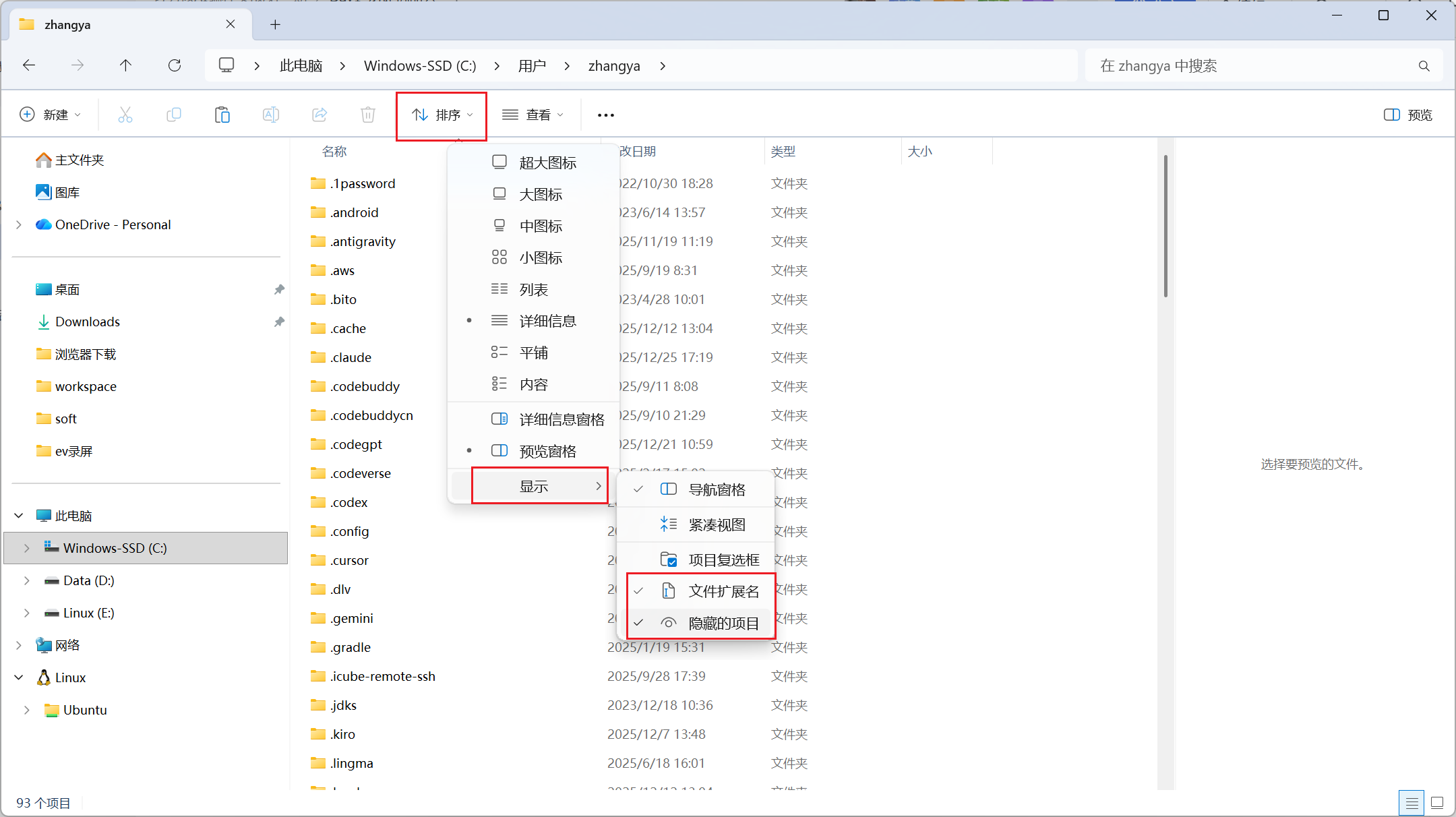Click the 预览 preview button

tap(1408, 115)
